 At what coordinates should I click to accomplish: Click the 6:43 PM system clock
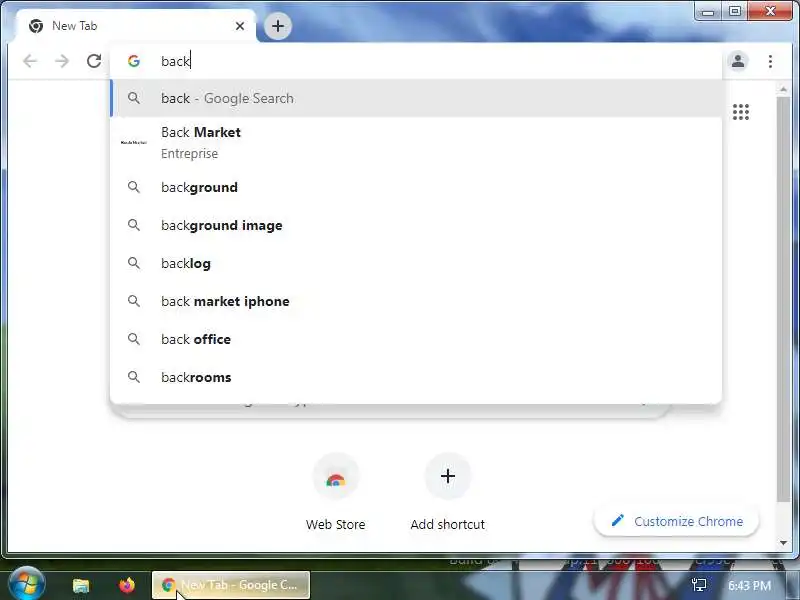[749, 585]
